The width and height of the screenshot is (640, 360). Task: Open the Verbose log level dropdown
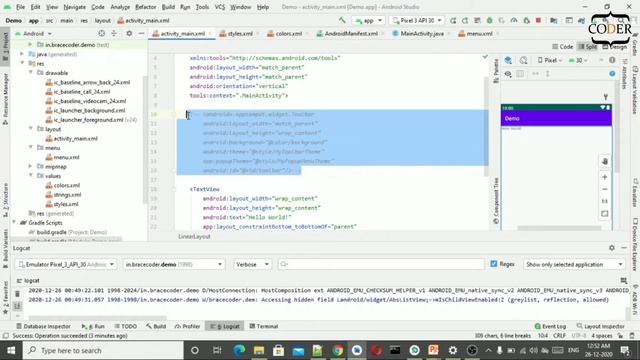point(252,264)
